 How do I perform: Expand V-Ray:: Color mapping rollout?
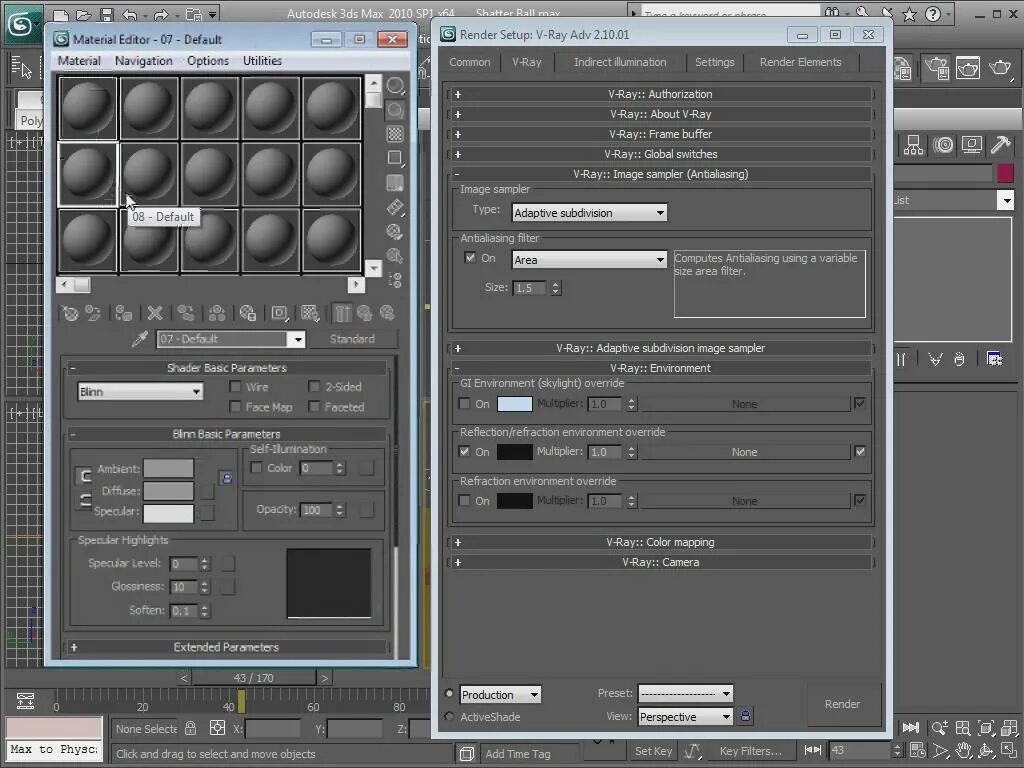tap(660, 542)
